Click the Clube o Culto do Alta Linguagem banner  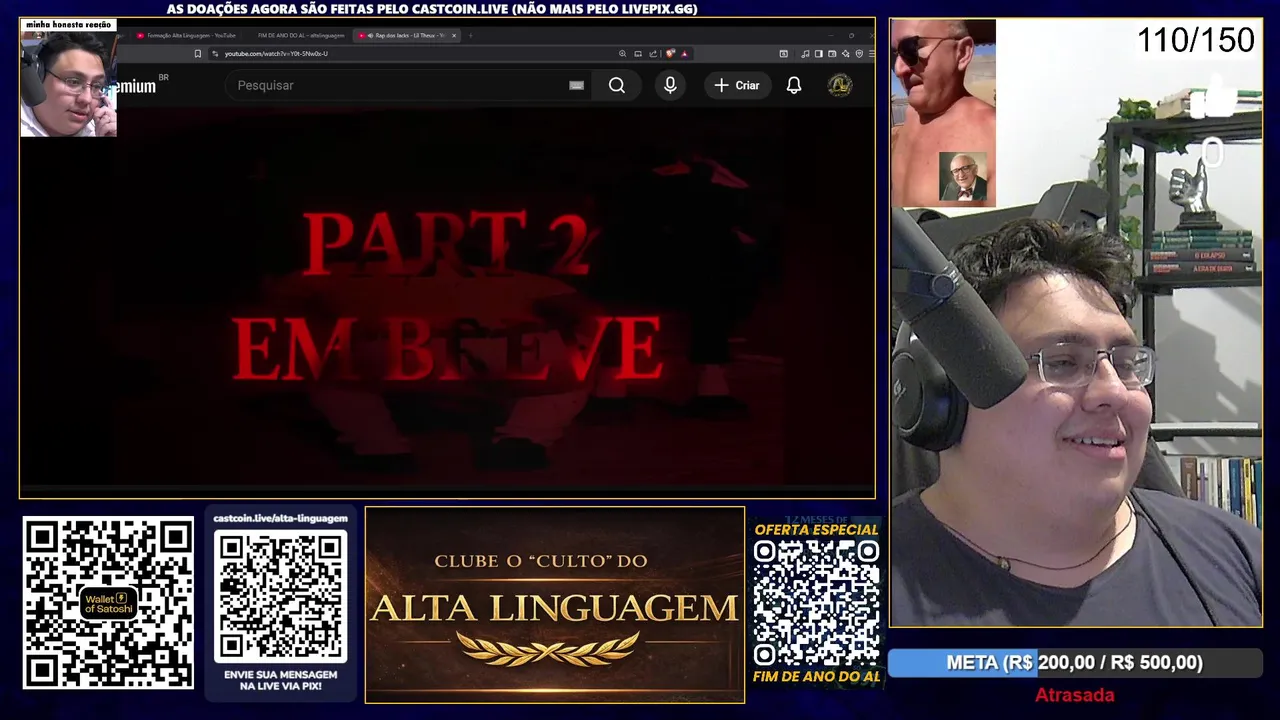pyautogui.click(x=555, y=605)
